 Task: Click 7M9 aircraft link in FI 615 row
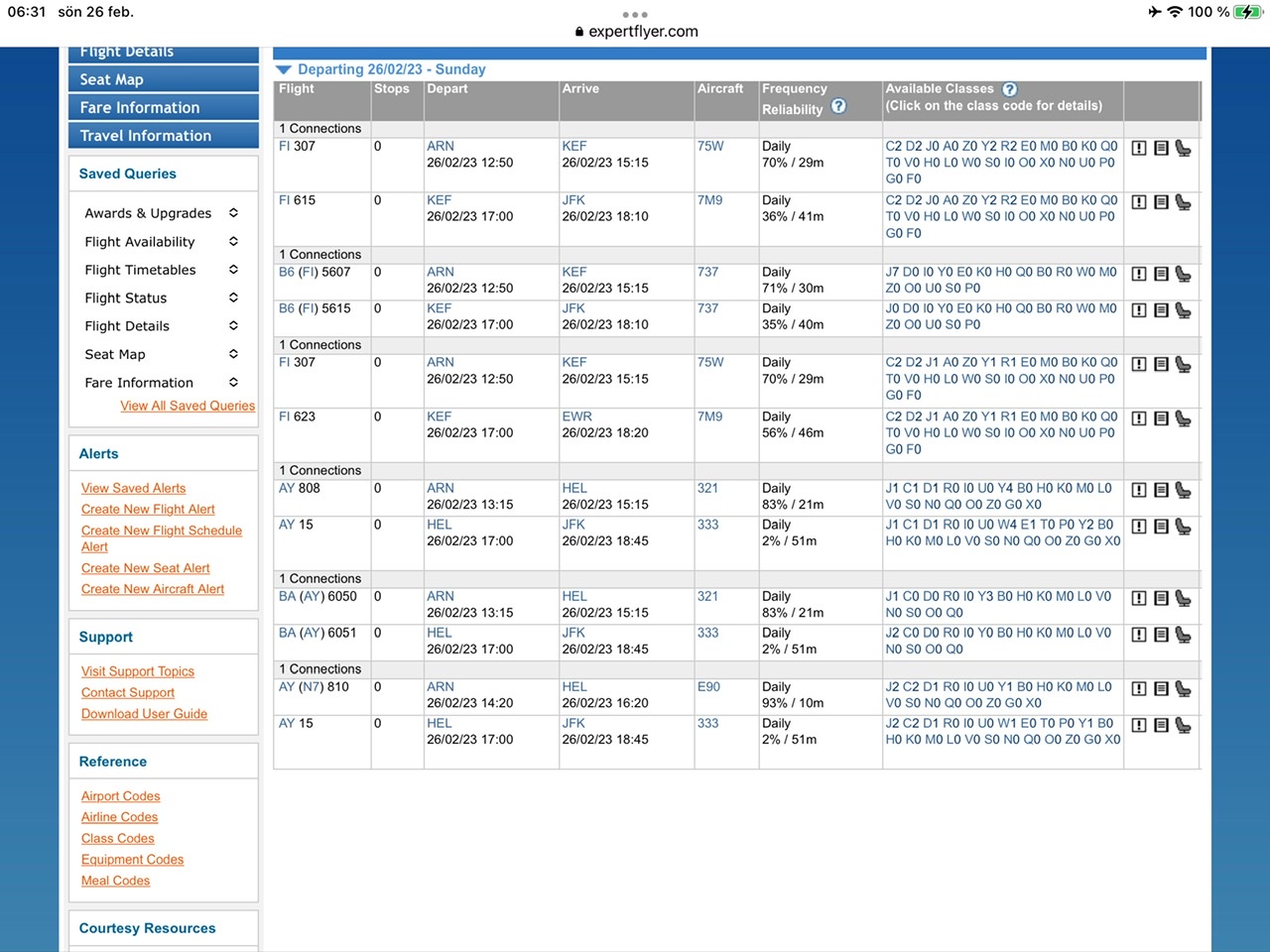tap(710, 200)
